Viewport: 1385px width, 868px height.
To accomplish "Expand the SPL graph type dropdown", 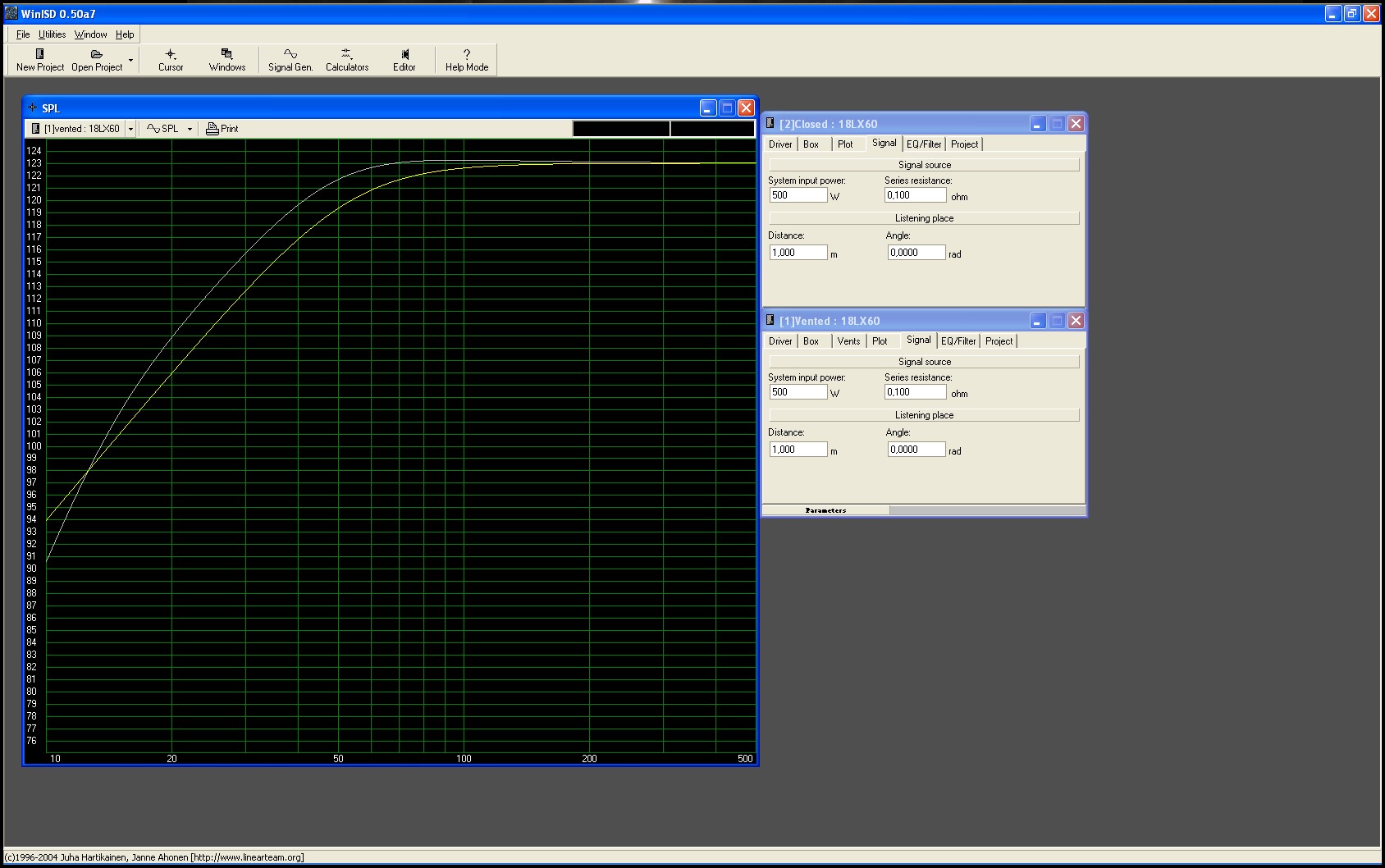I will click(190, 129).
